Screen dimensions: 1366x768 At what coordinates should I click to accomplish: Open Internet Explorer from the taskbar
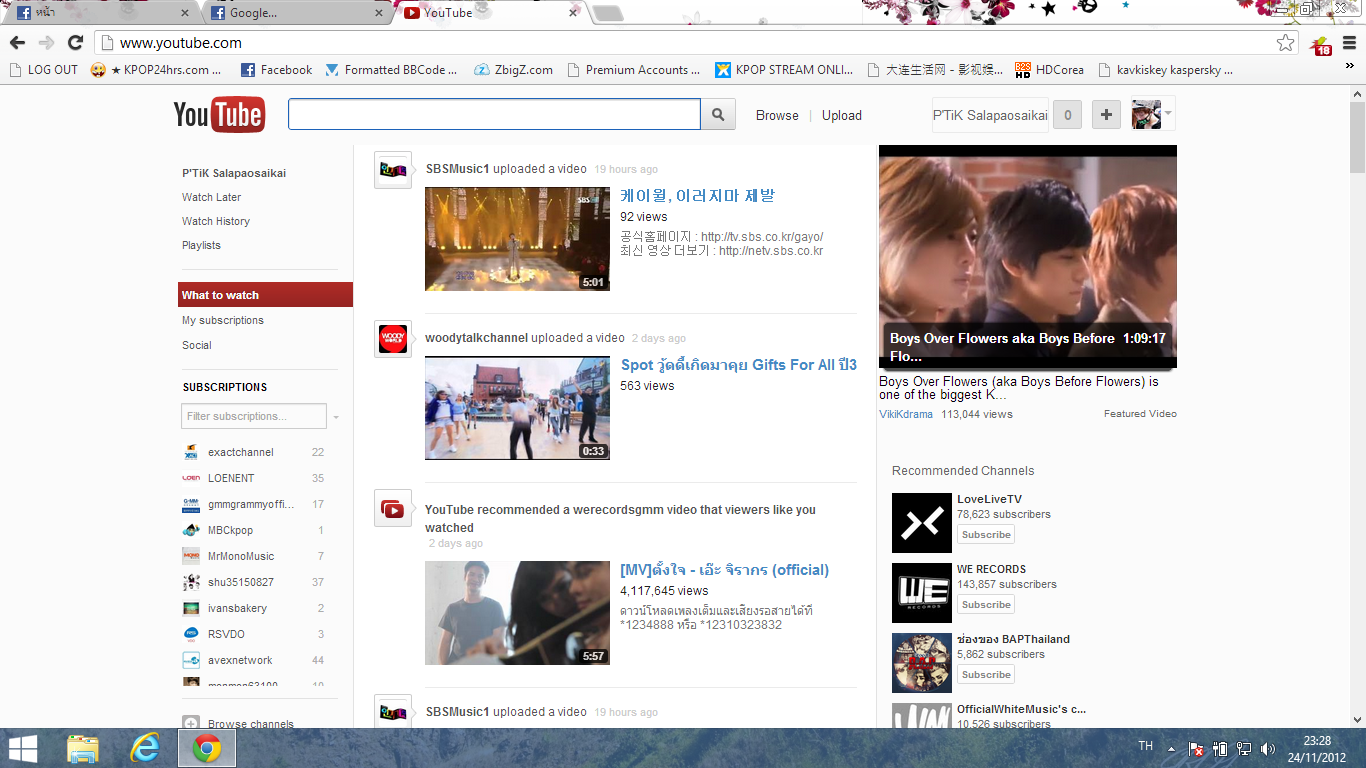(x=145, y=748)
